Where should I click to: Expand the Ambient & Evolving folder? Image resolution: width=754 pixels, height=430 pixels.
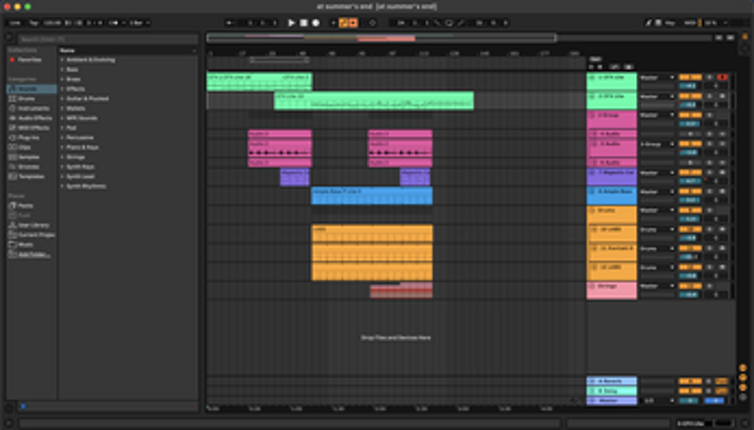[62, 59]
